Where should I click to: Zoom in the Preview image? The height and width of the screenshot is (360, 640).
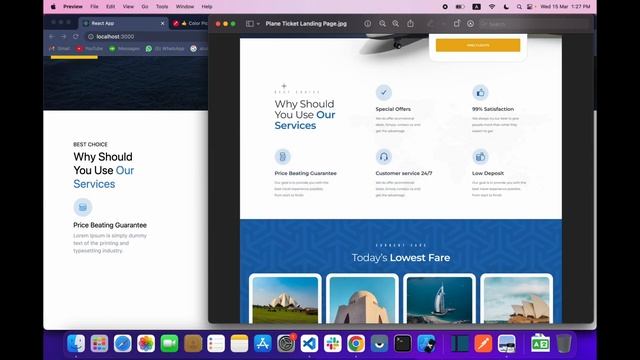tap(396, 24)
